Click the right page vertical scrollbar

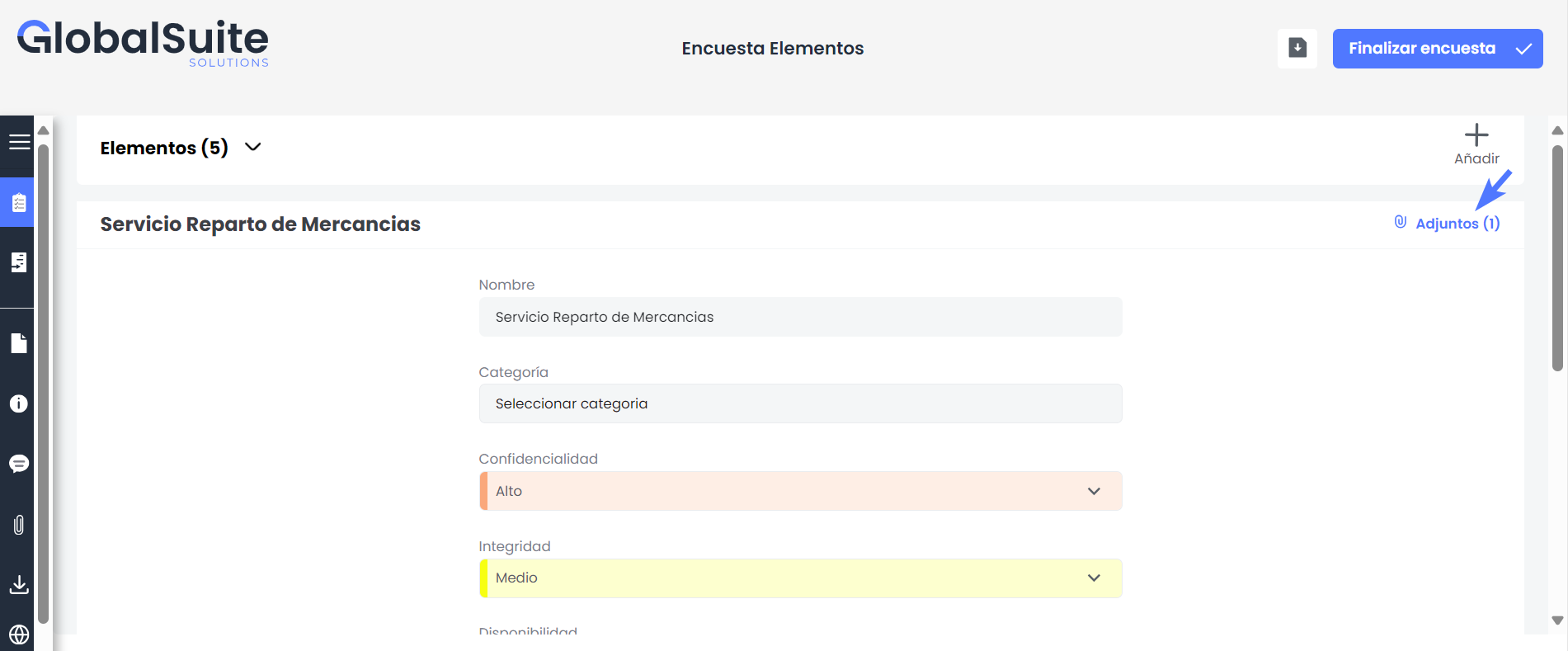click(x=1557, y=258)
